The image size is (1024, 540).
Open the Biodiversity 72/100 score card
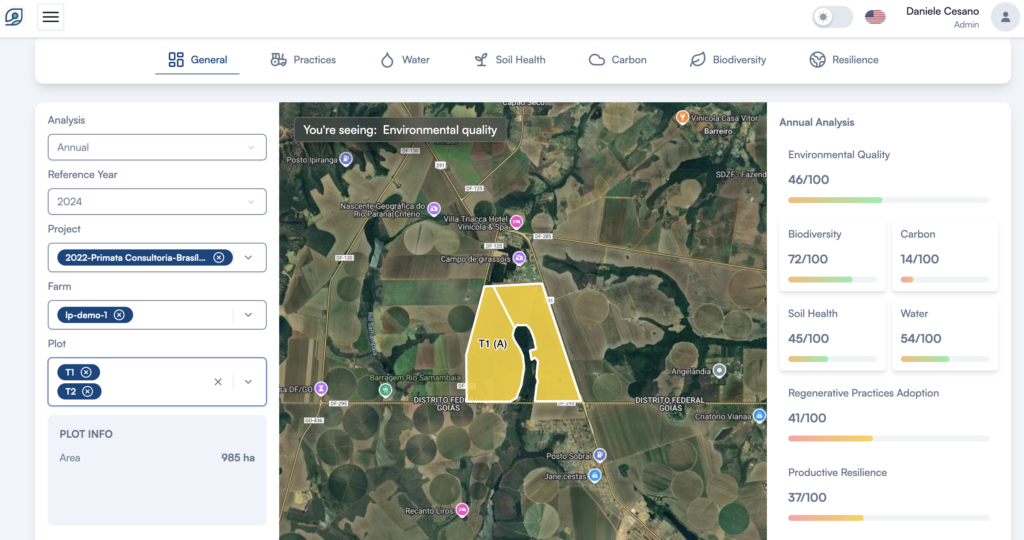[x=832, y=255]
